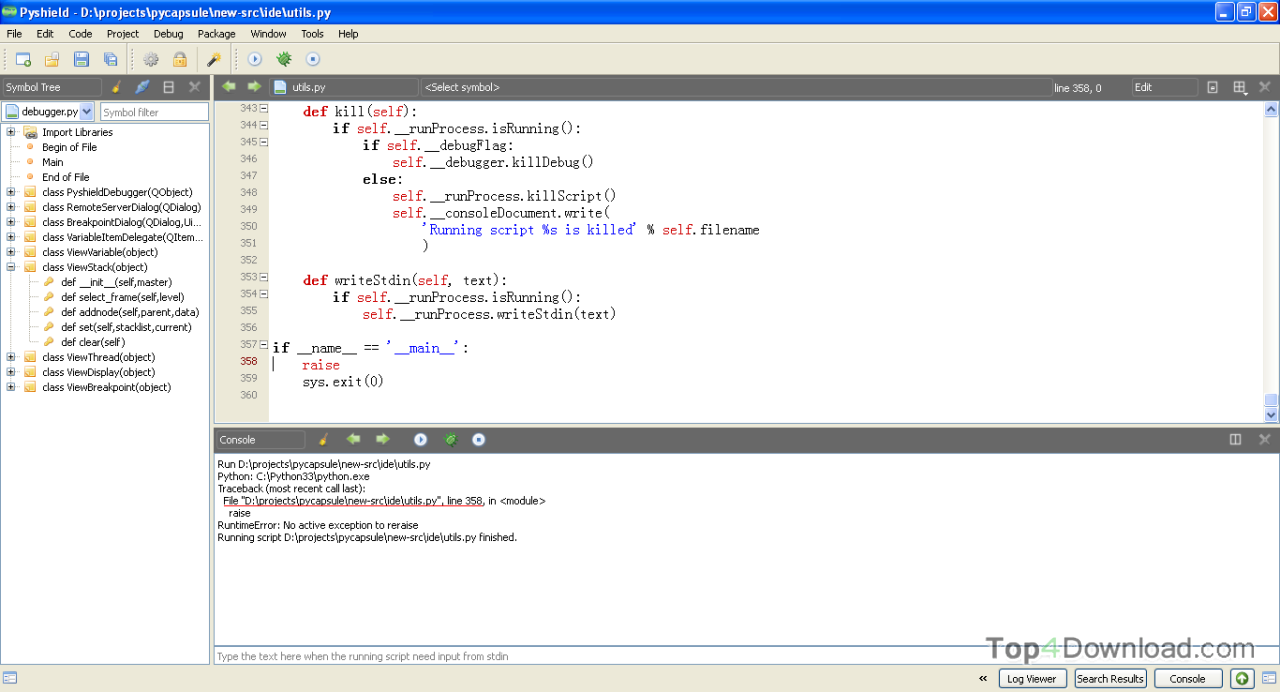Open the settings gear icon in the toolbar
Image resolution: width=1280 pixels, height=692 pixels.
(x=148, y=58)
